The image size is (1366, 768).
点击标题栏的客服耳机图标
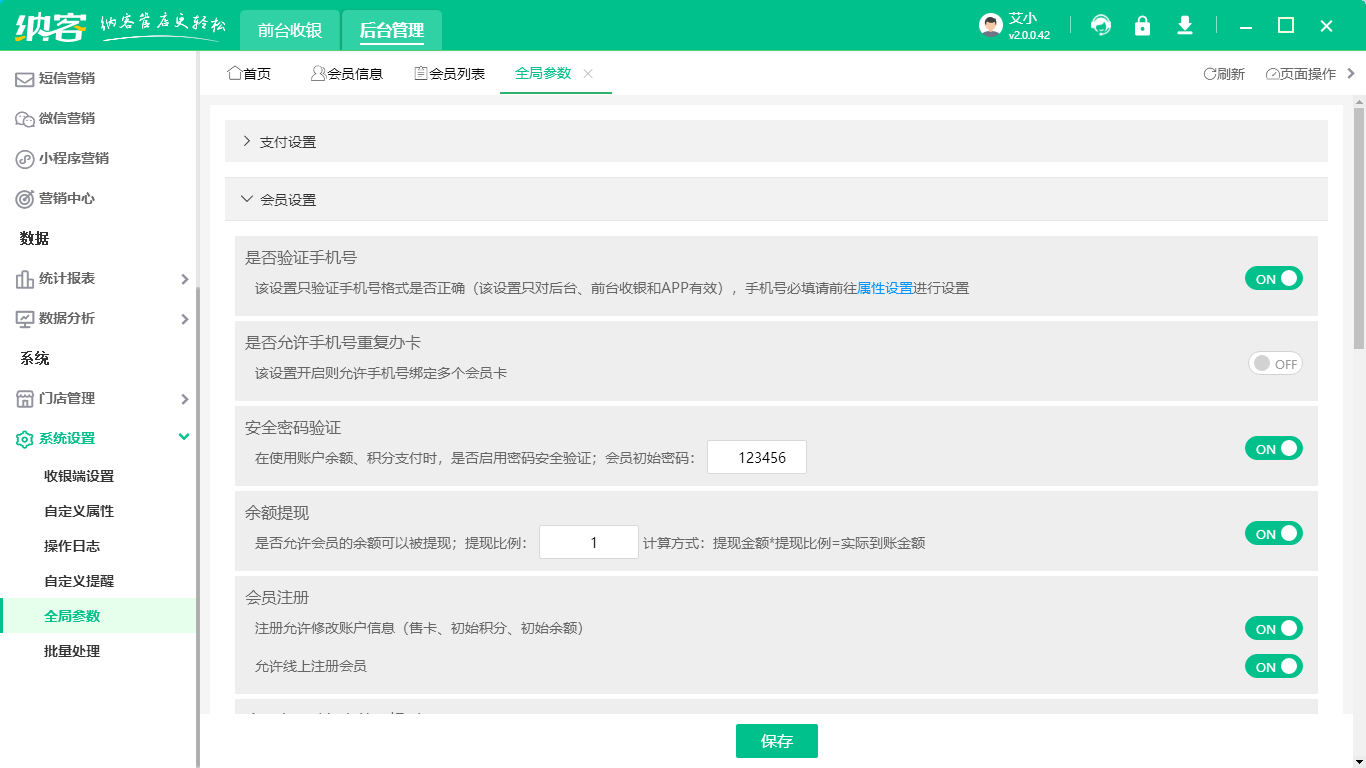(1100, 25)
